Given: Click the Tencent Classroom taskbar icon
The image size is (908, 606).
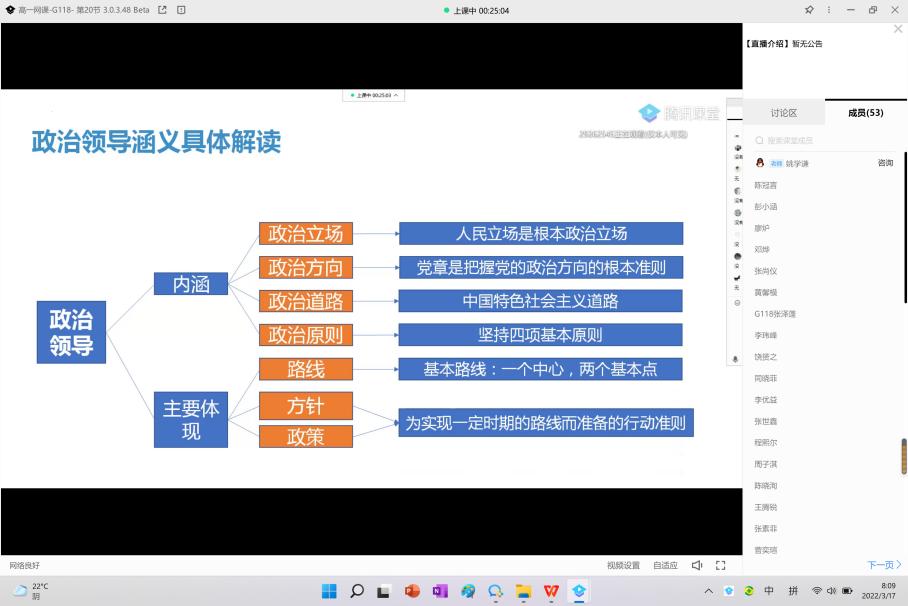Looking at the screenshot, I should [x=579, y=591].
